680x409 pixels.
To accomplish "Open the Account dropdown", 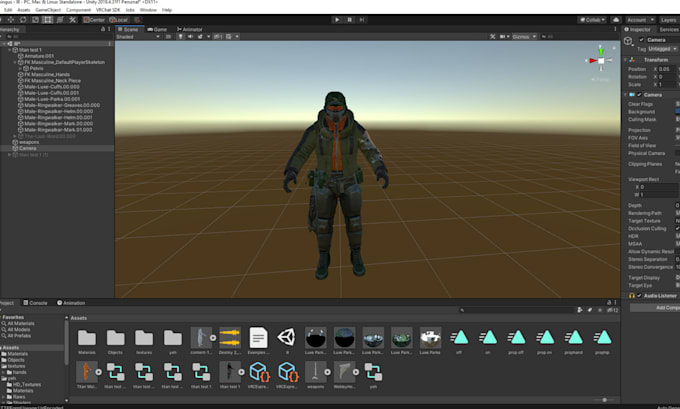I will pyautogui.click(x=640, y=20).
